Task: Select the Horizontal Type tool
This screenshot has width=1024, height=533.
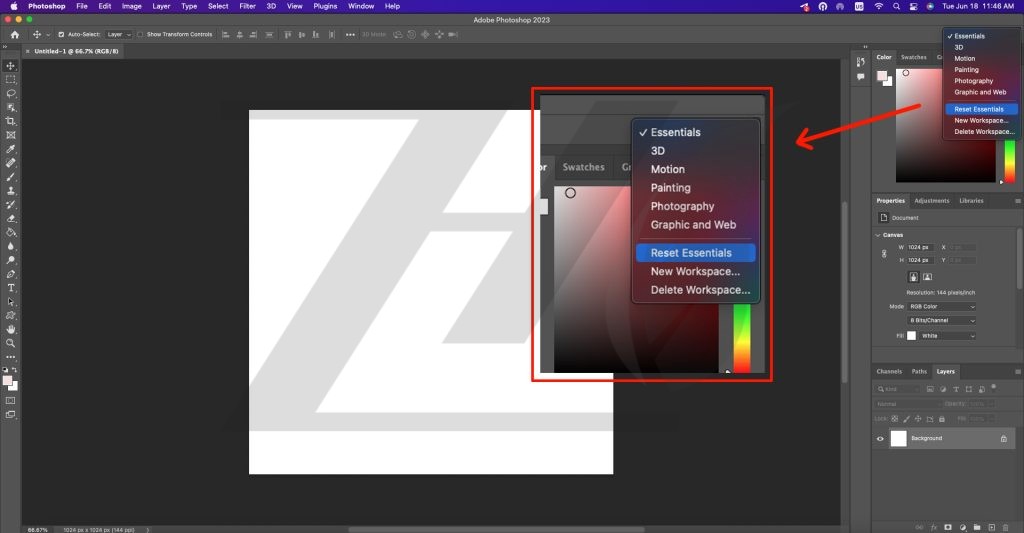Action: [11, 288]
